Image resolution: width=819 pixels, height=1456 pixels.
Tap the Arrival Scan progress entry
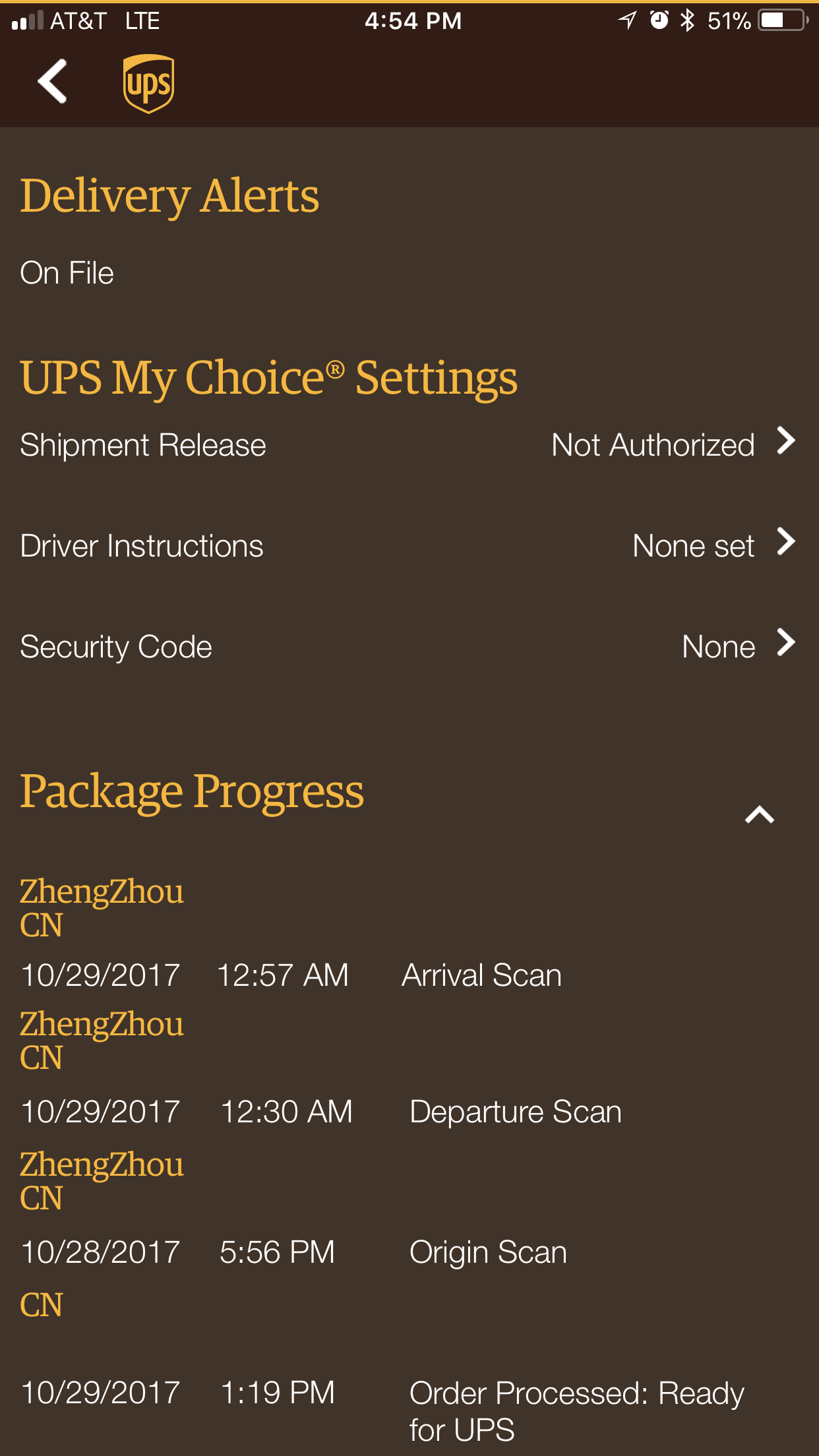tap(481, 975)
